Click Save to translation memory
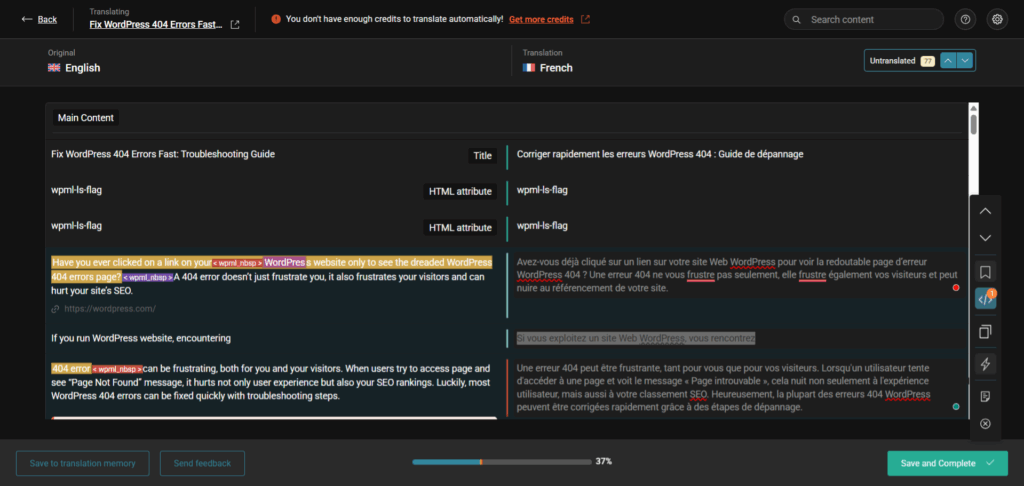 point(82,463)
